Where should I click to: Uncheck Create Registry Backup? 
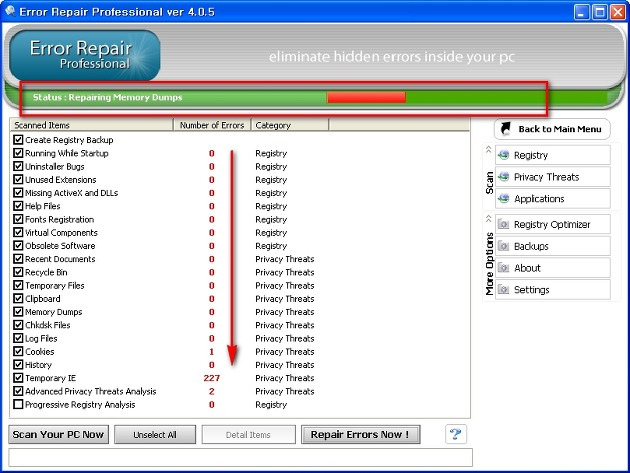click(18, 139)
